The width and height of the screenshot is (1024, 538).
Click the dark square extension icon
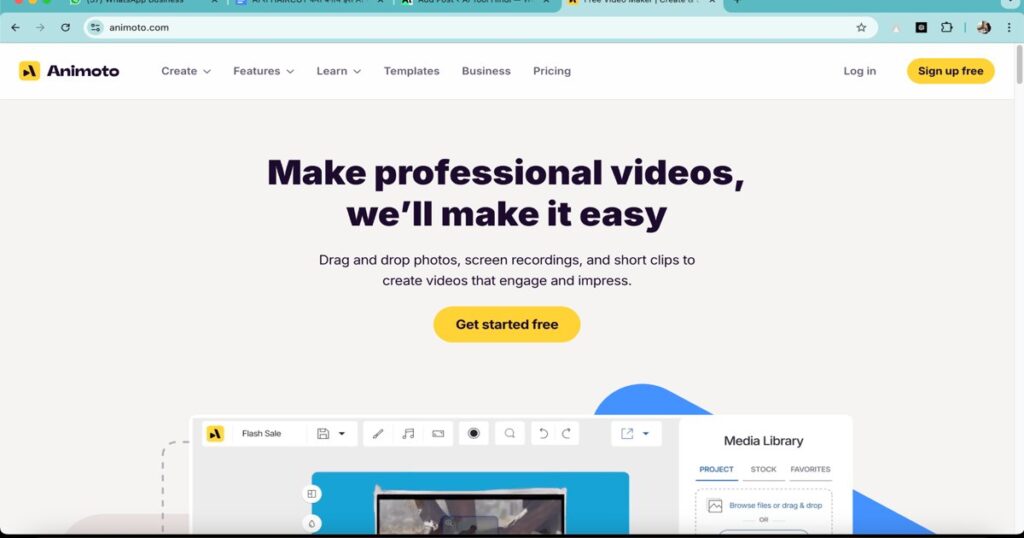[x=921, y=27]
